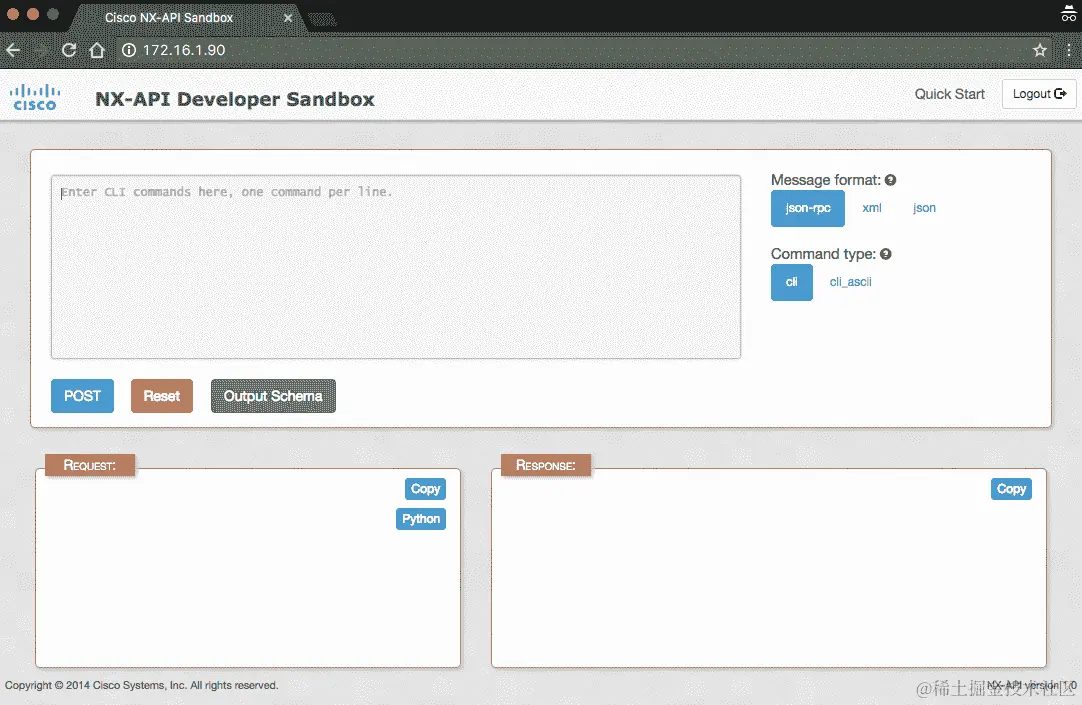The image size is (1082, 705).
Task: Log out using the Logout button
Action: pos(1039,94)
